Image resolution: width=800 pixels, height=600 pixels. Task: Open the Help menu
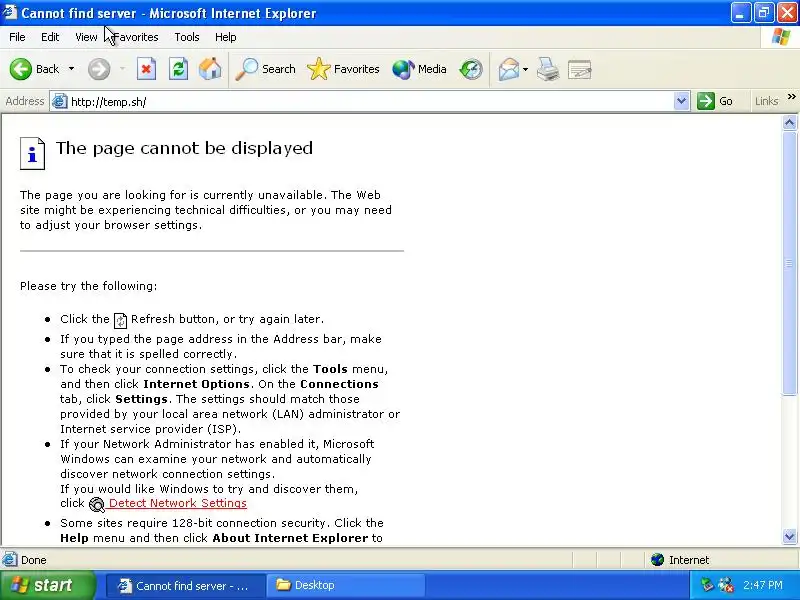click(x=226, y=37)
